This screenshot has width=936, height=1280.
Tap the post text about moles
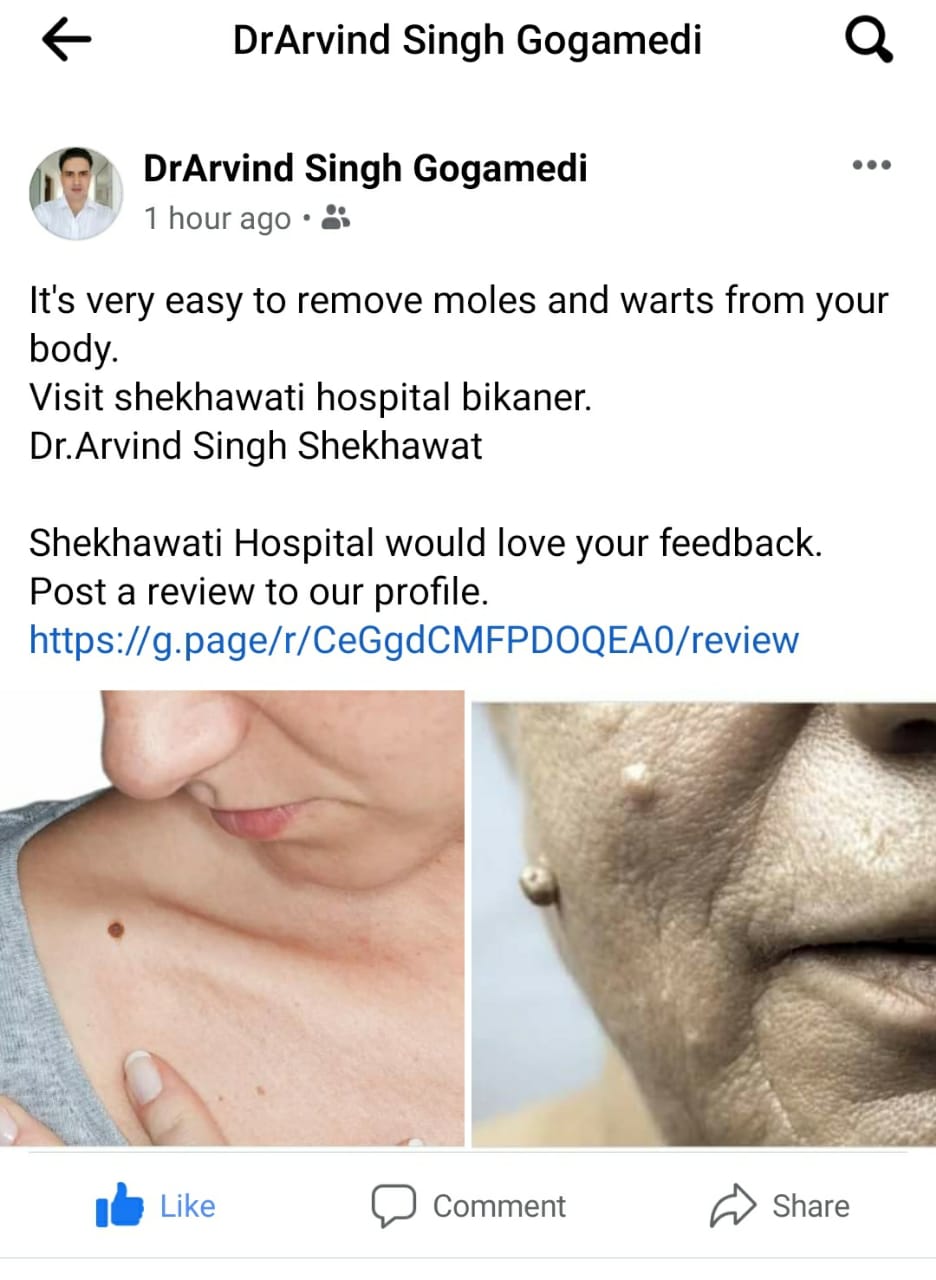click(459, 324)
